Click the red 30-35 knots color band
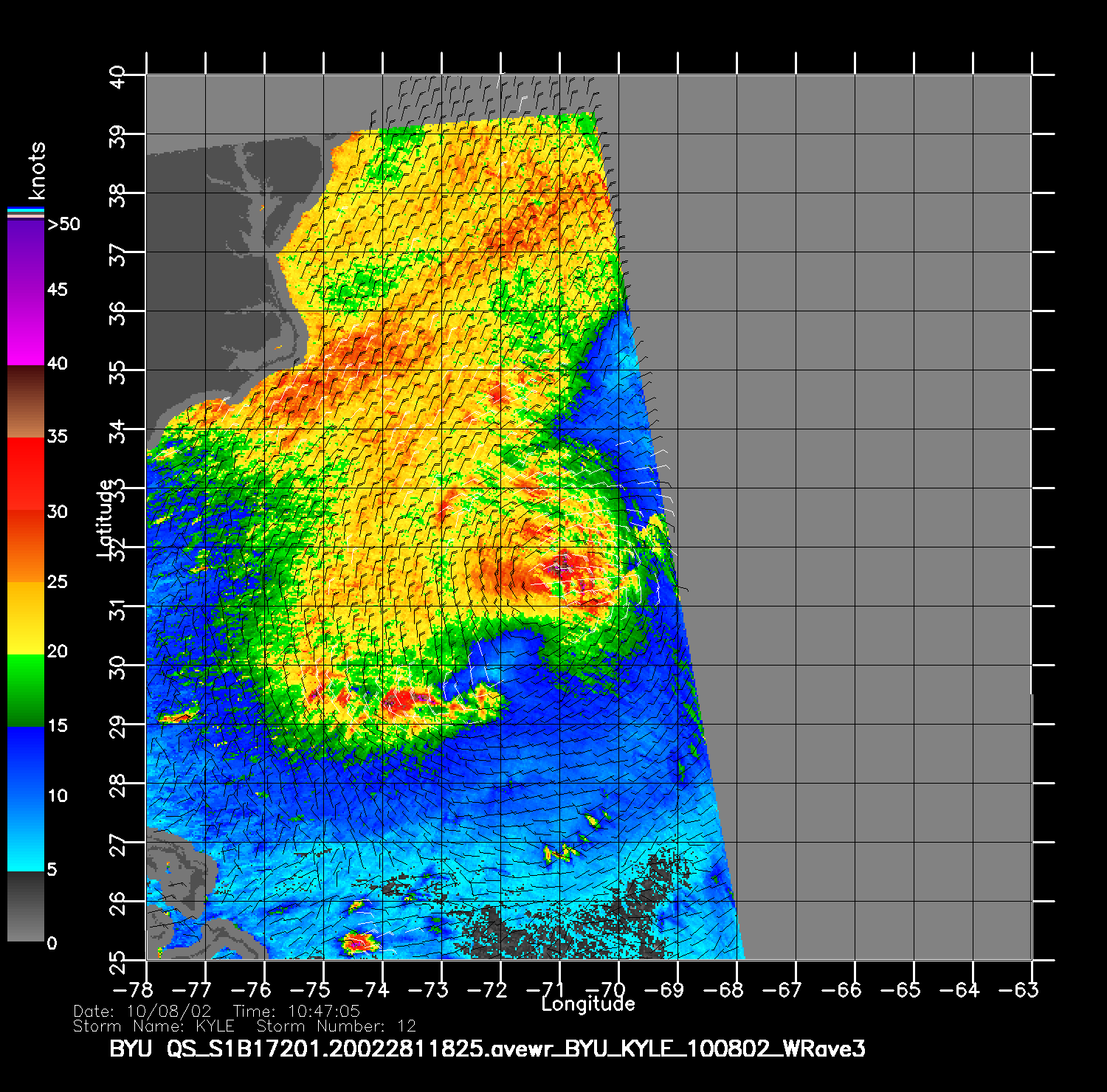 (x=26, y=474)
